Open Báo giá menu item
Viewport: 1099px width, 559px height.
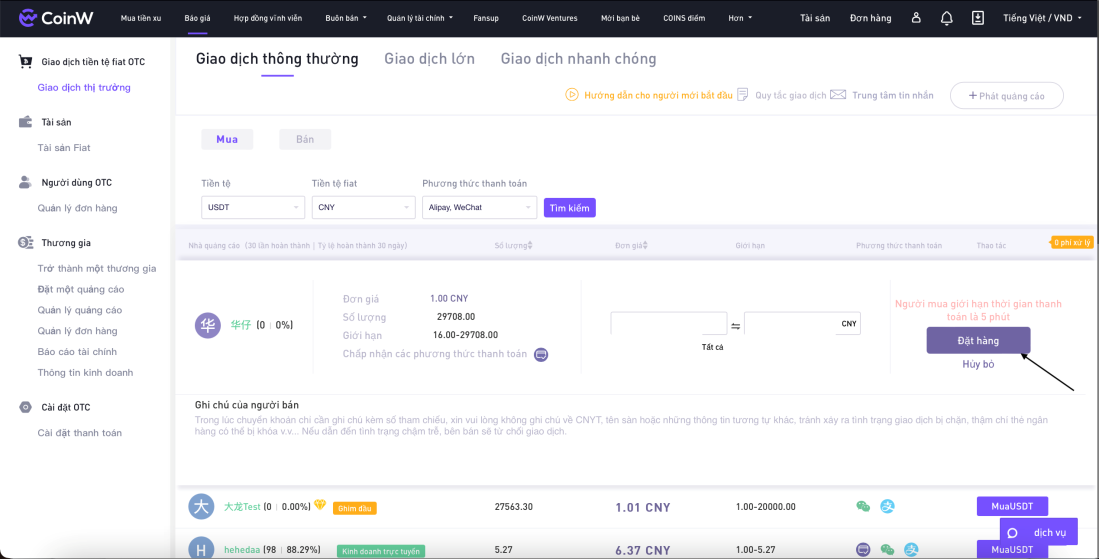tap(198, 18)
